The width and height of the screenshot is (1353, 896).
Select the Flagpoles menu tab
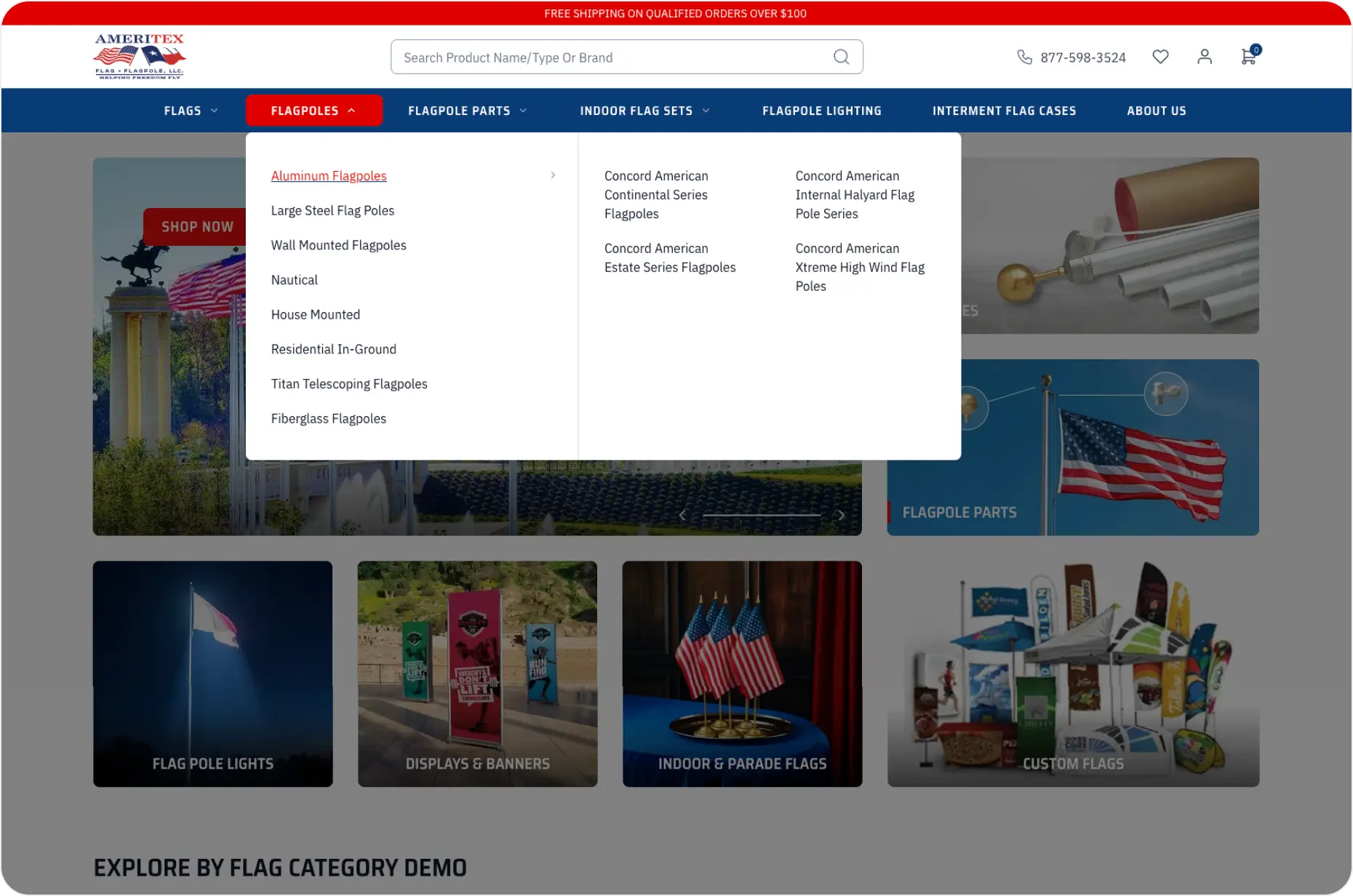click(314, 111)
